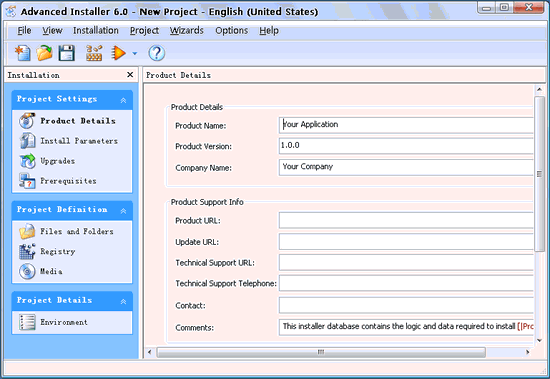550x379 pixels.
Task: Open the Prerequisites page
Action: point(68,181)
